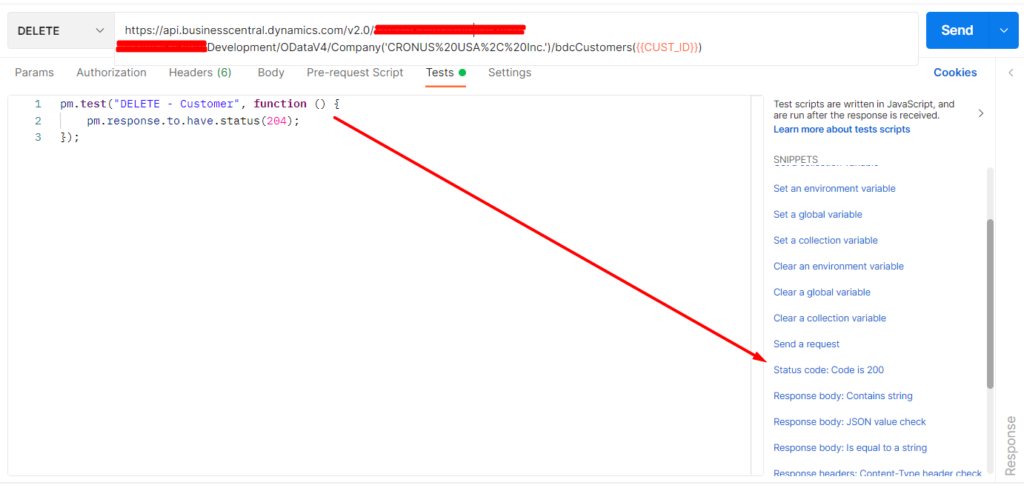
Task: Click the blue Send button
Action: pyautogui.click(x=957, y=30)
